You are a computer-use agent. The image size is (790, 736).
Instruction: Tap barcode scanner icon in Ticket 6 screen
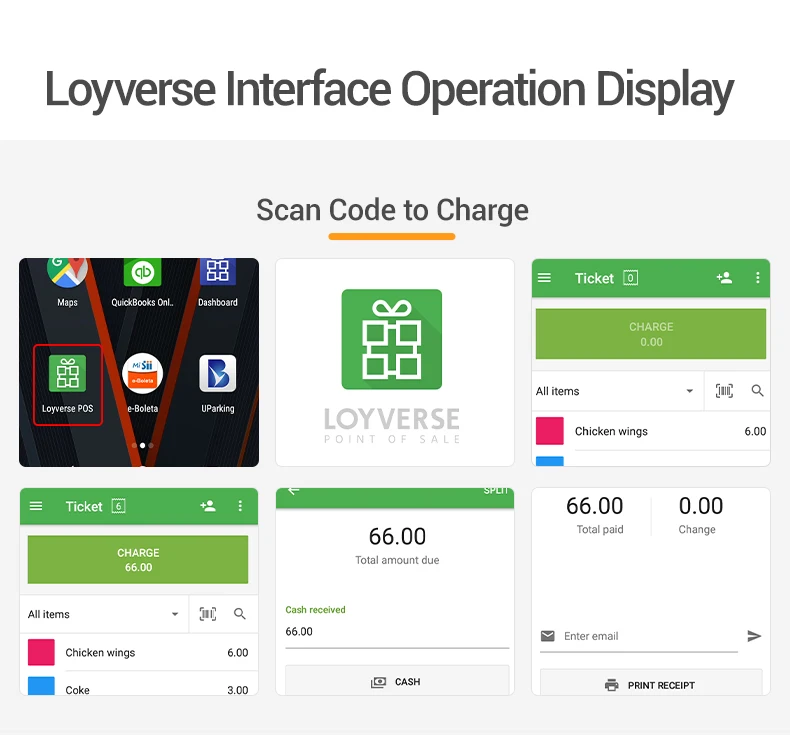[208, 614]
